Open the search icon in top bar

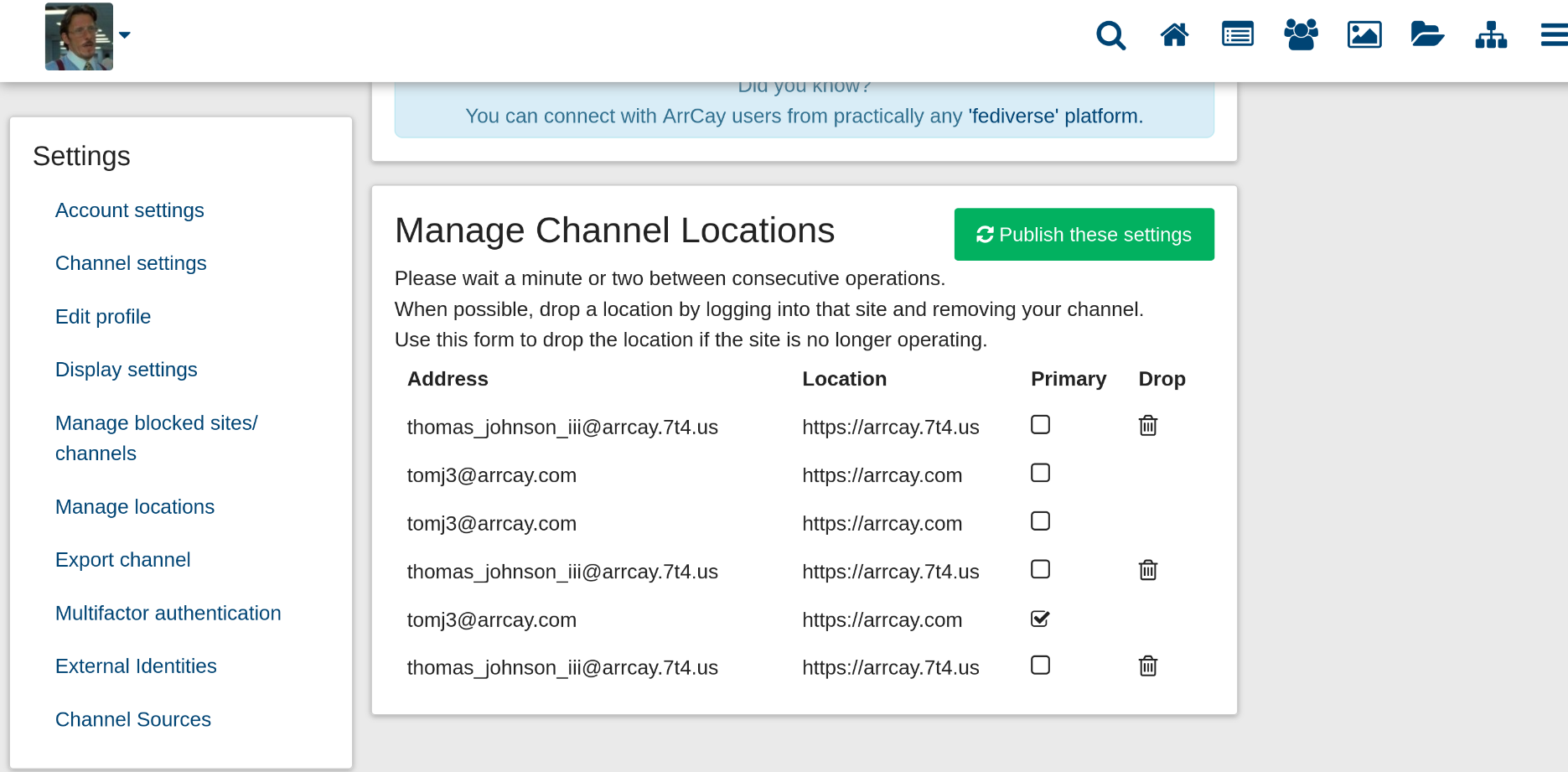(1110, 35)
